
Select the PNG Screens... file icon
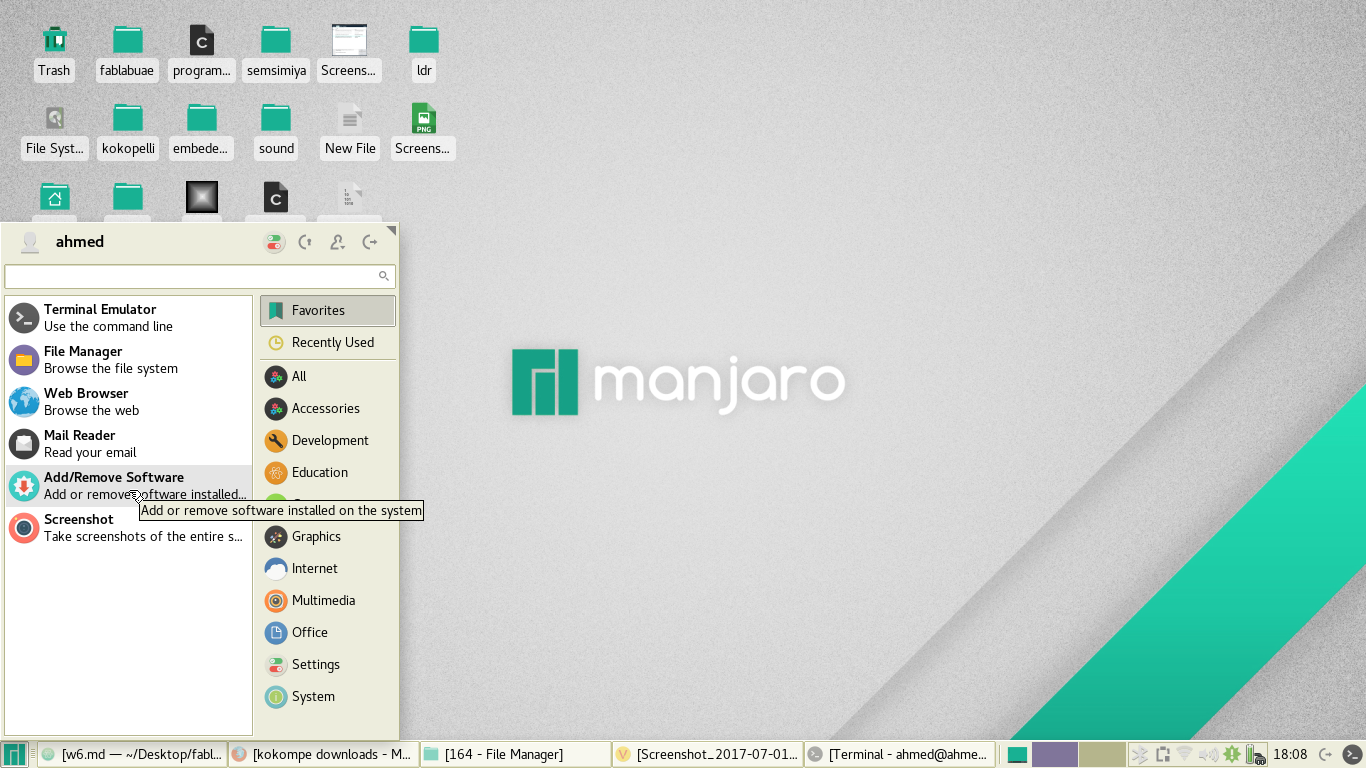[x=423, y=130]
